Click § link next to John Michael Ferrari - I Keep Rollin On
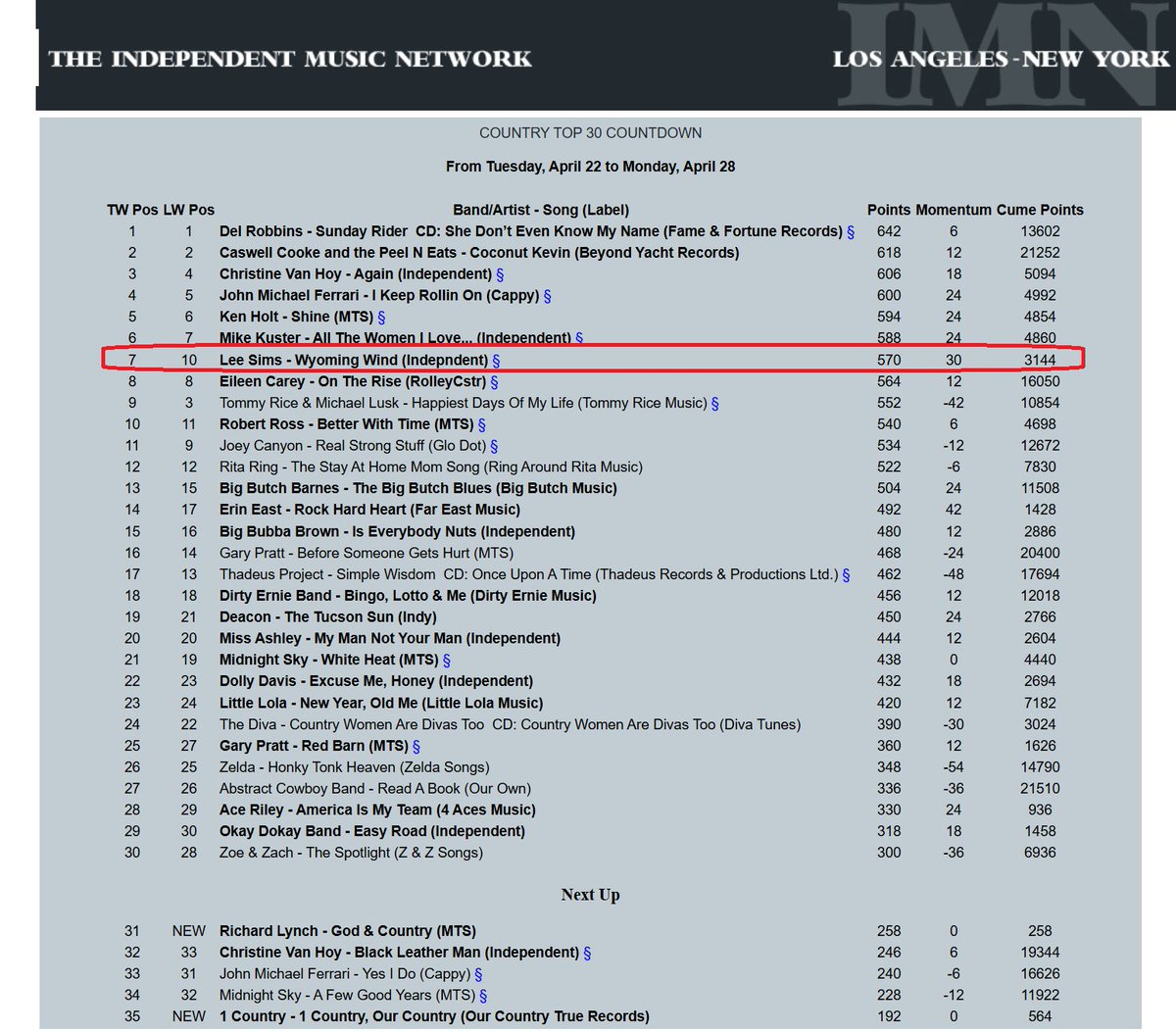Screen dimensions: 1176x1032 pos(547,296)
